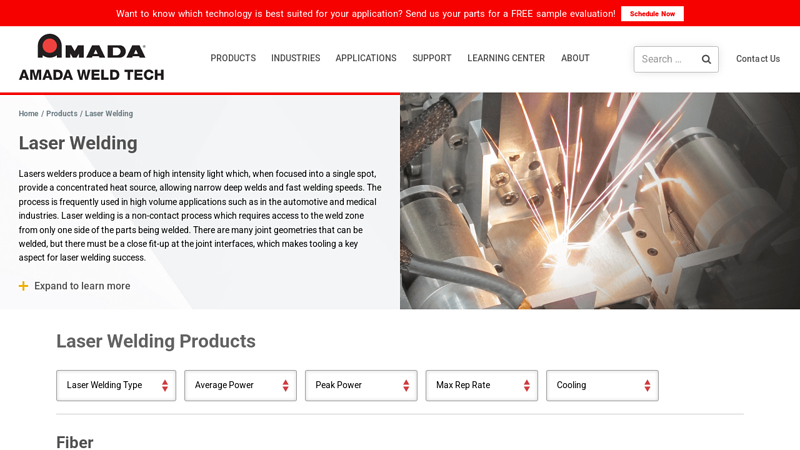Image resolution: width=800 pixels, height=450 pixels.
Task: Open the About menu
Action: tap(575, 58)
